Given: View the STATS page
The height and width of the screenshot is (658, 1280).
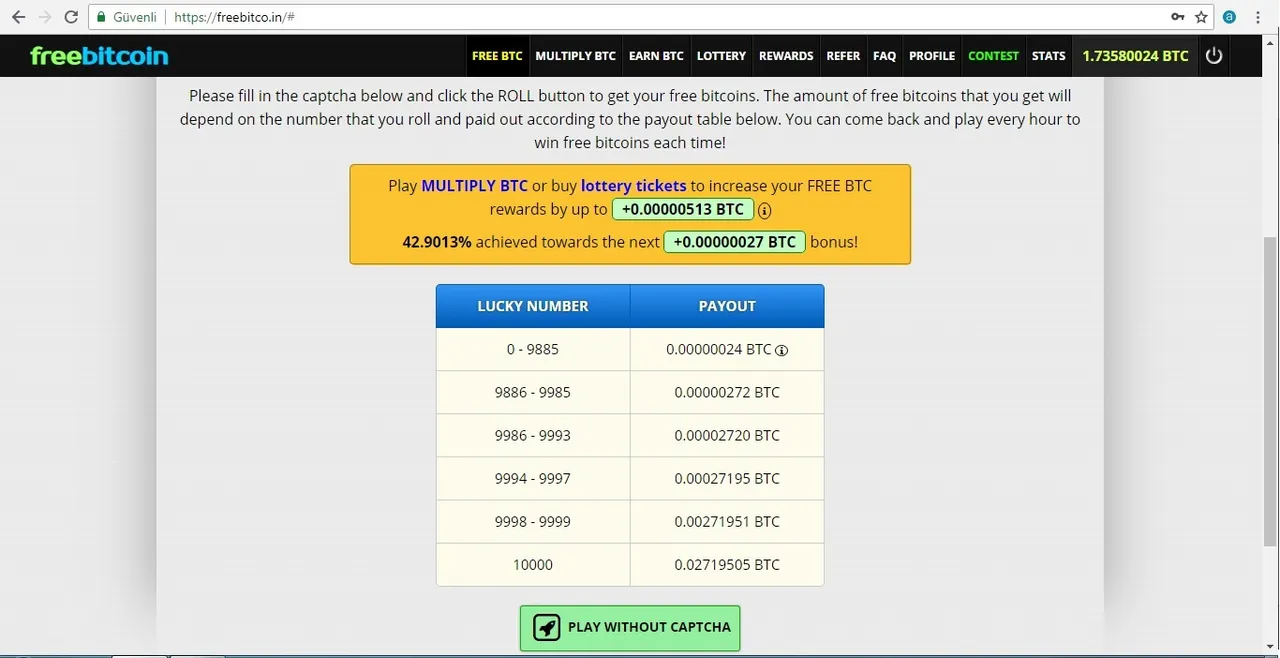Looking at the screenshot, I should tap(1048, 56).
